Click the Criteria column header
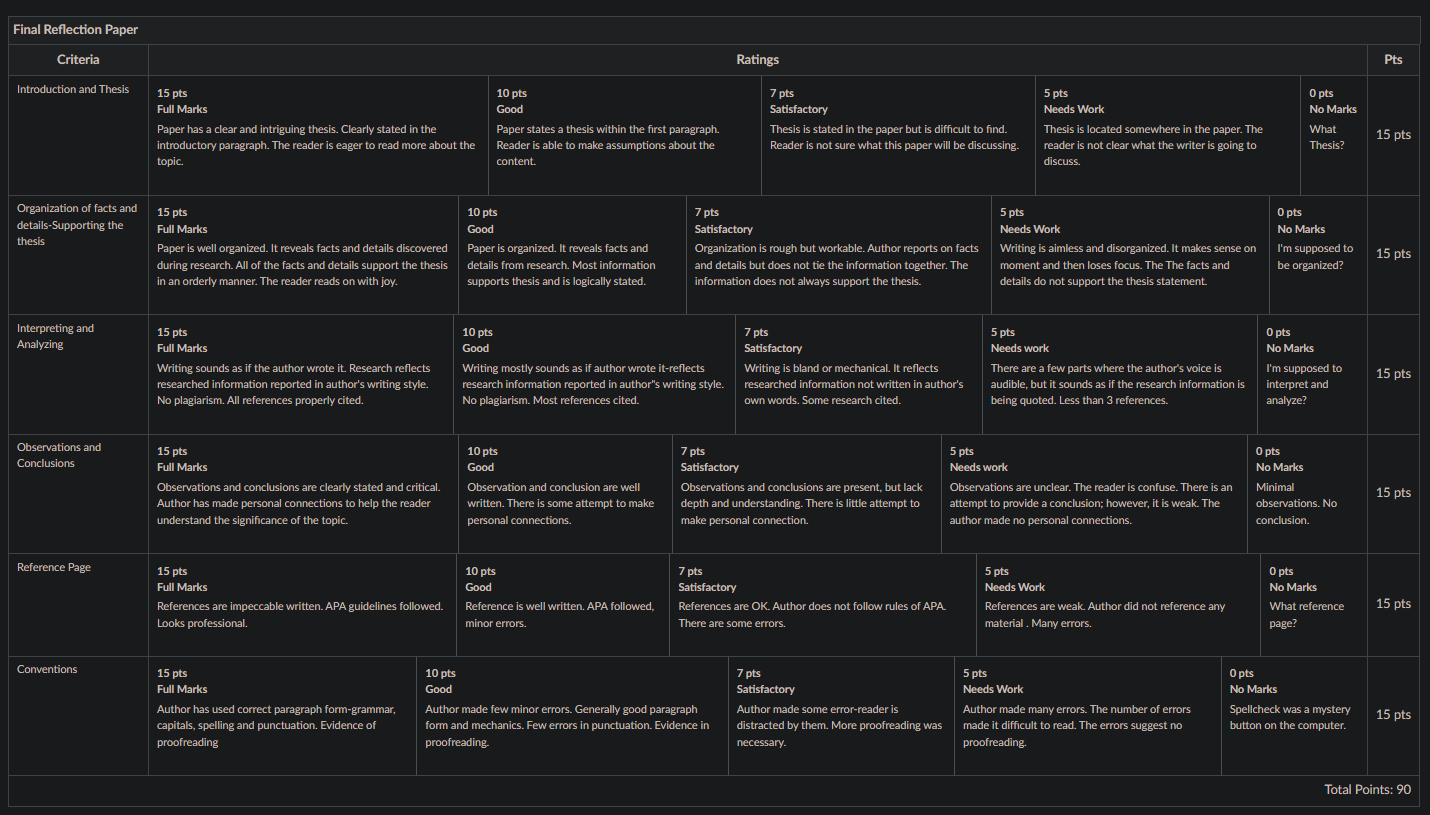The height and width of the screenshot is (815, 1430). tap(78, 60)
